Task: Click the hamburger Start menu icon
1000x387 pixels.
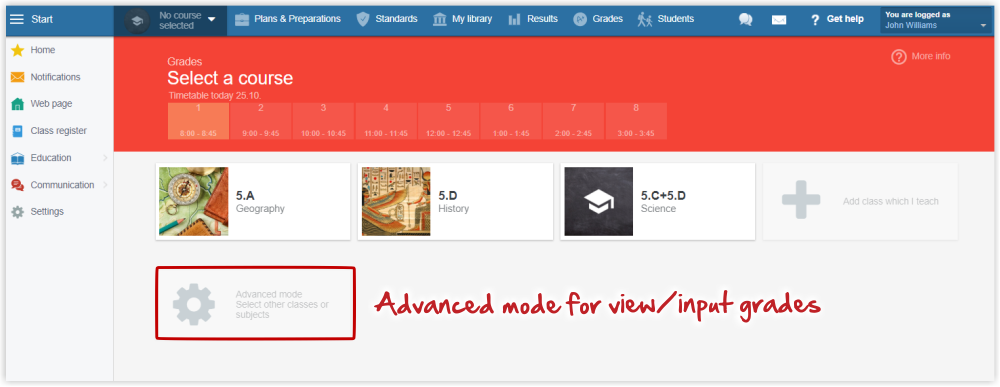Action: click(17, 19)
